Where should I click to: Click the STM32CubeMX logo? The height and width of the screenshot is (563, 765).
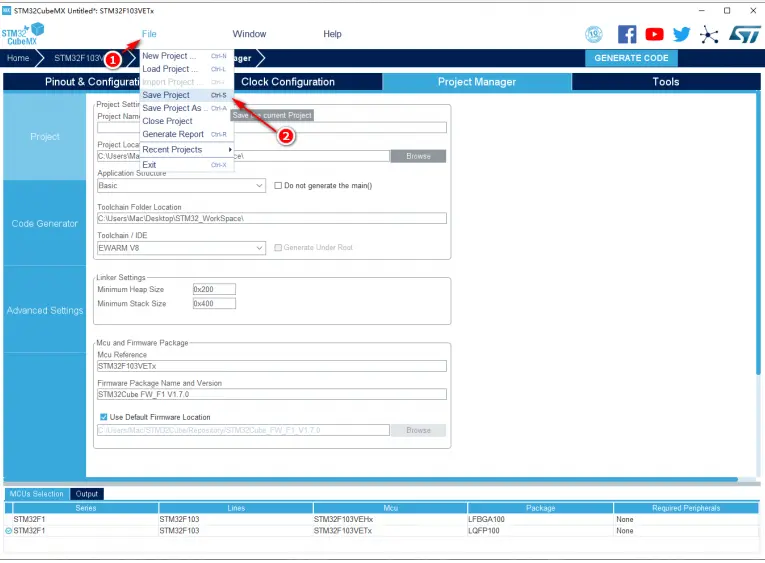22,34
